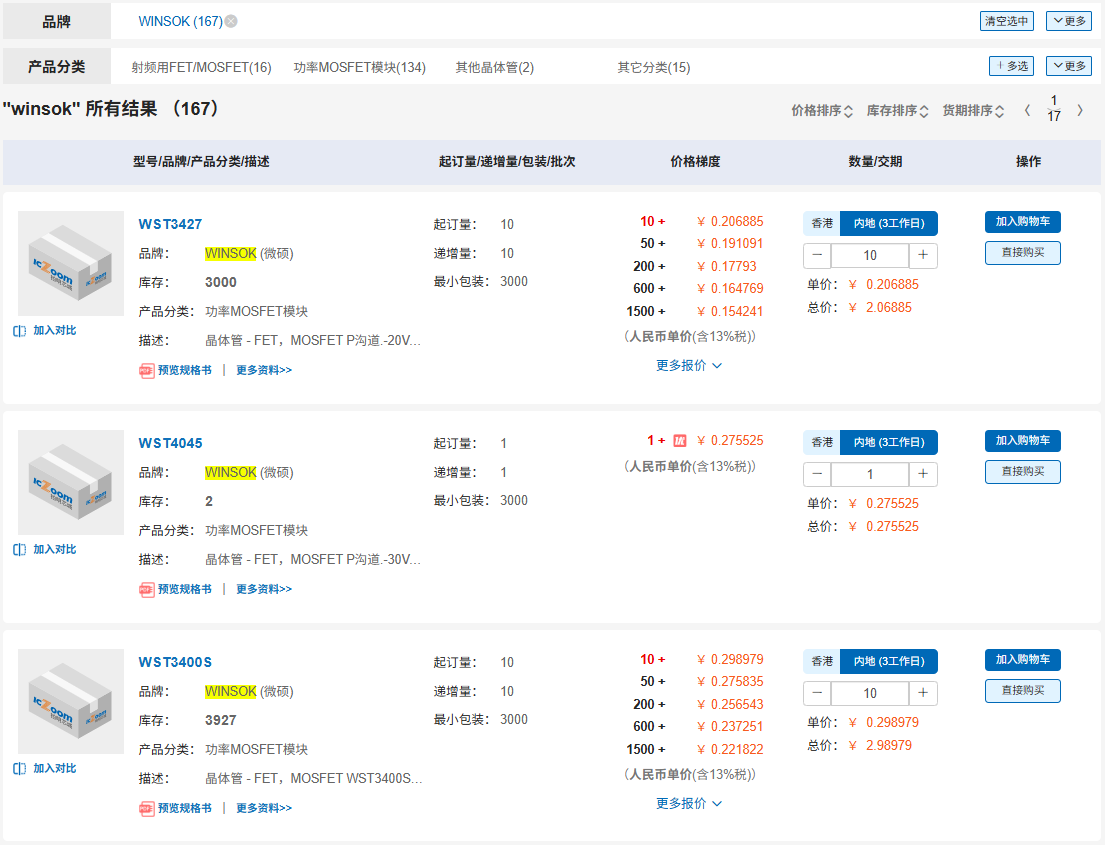Screen dimensions: 1105x845
Task: Click the WINSOK brand name under WST4045
Action: click(x=230, y=473)
